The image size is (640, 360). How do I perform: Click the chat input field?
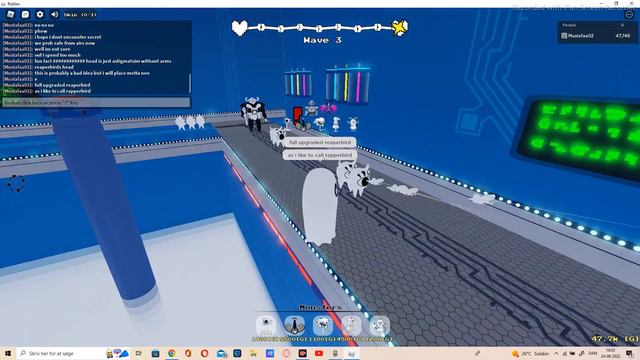96,102
